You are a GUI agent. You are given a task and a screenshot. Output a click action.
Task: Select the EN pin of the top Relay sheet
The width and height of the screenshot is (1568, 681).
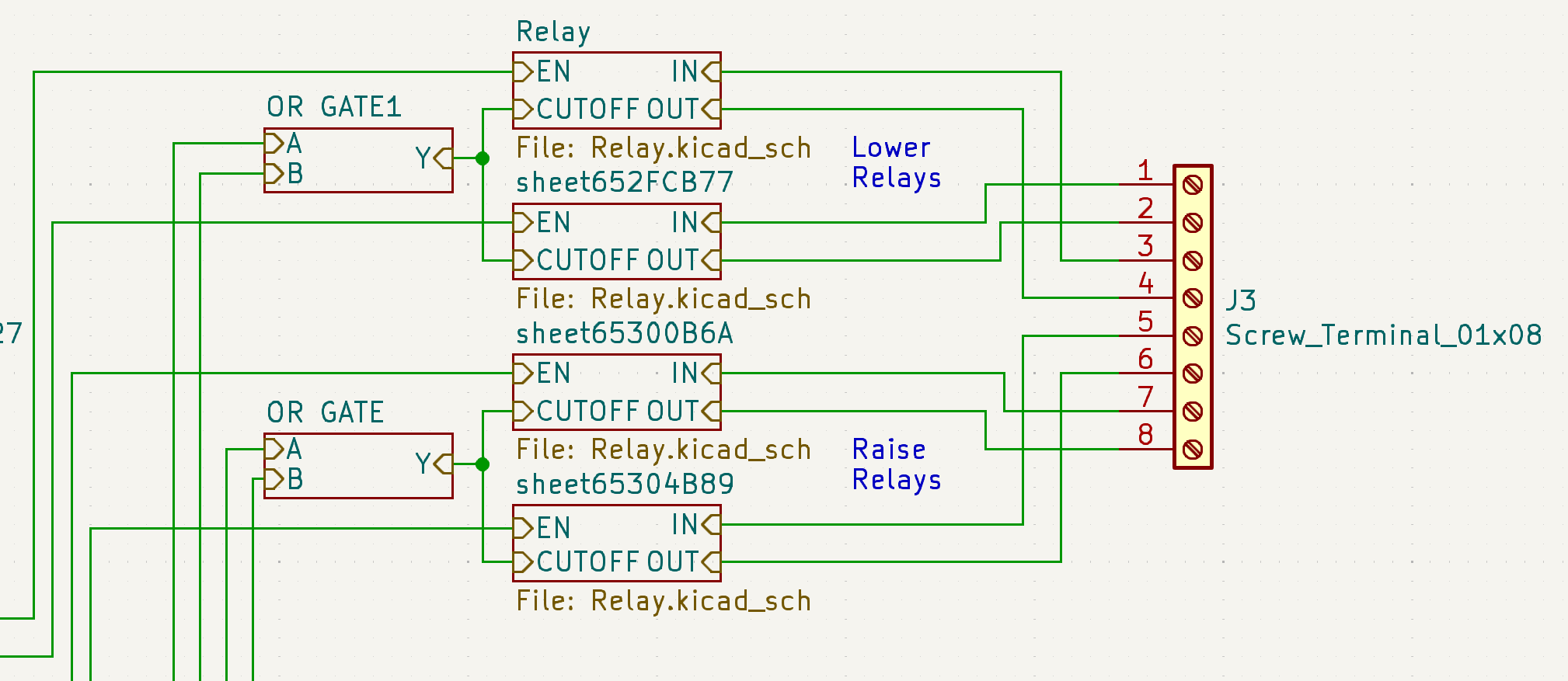click(x=543, y=71)
